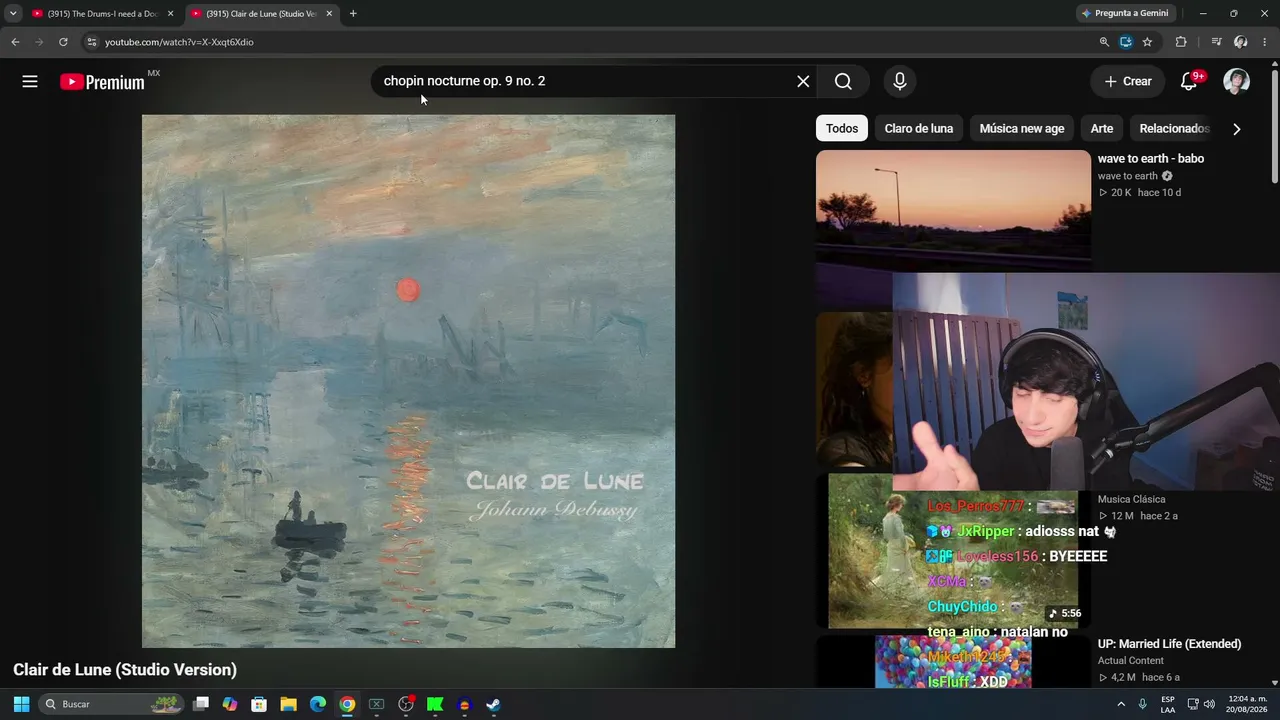
Task: Open File Explorer from taskbar
Action: point(288,704)
